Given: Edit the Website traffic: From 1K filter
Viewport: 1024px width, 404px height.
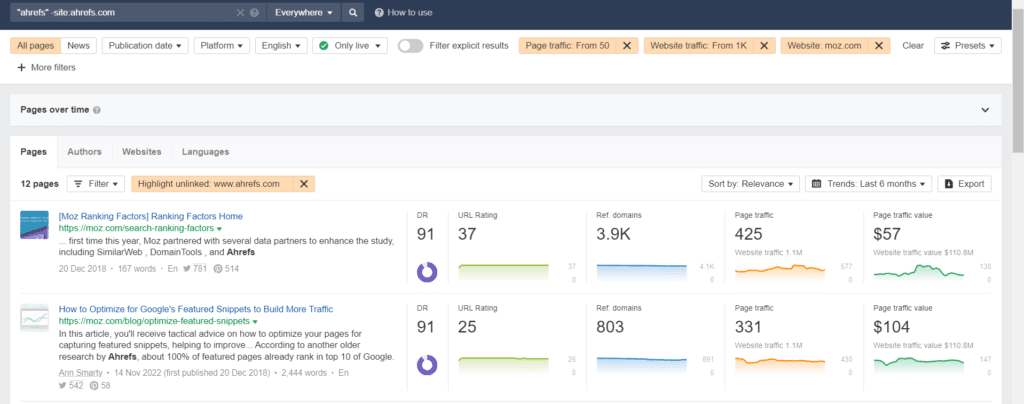Looking at the screenshot, I should pos(698,46).
